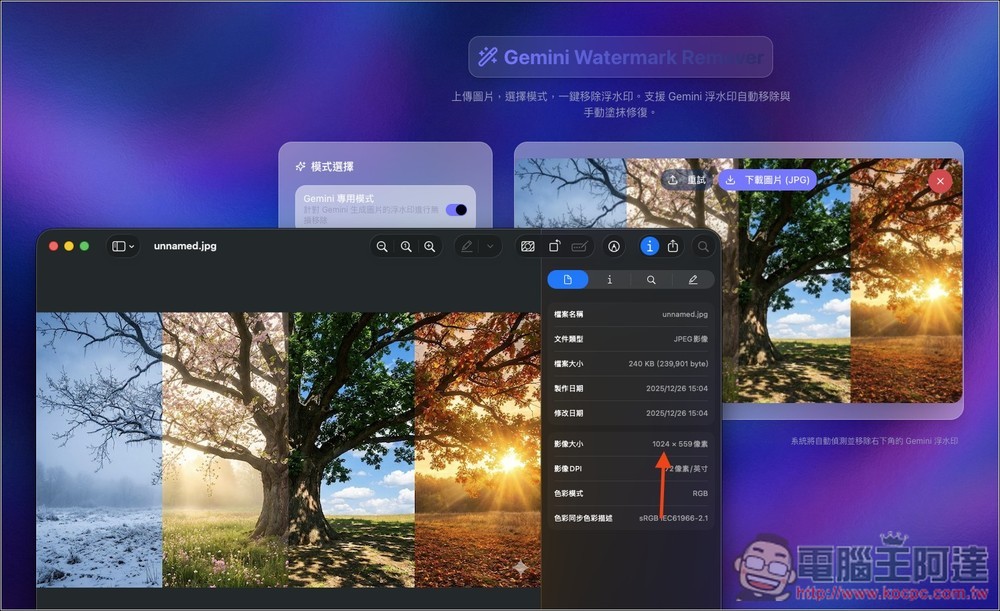
Task: Click the JPEG影像 value
Action: click(691, 339)
